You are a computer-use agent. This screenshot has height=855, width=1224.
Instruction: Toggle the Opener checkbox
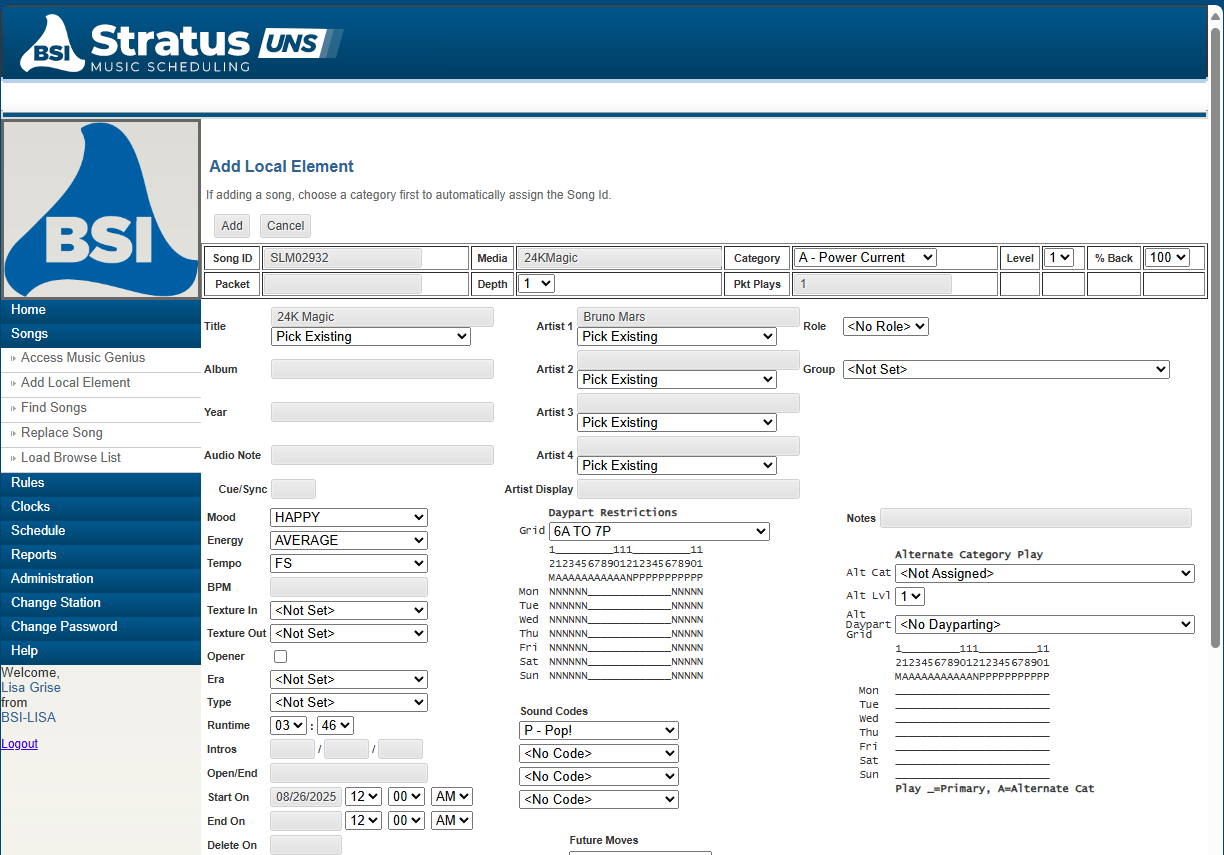click(280, 656)
